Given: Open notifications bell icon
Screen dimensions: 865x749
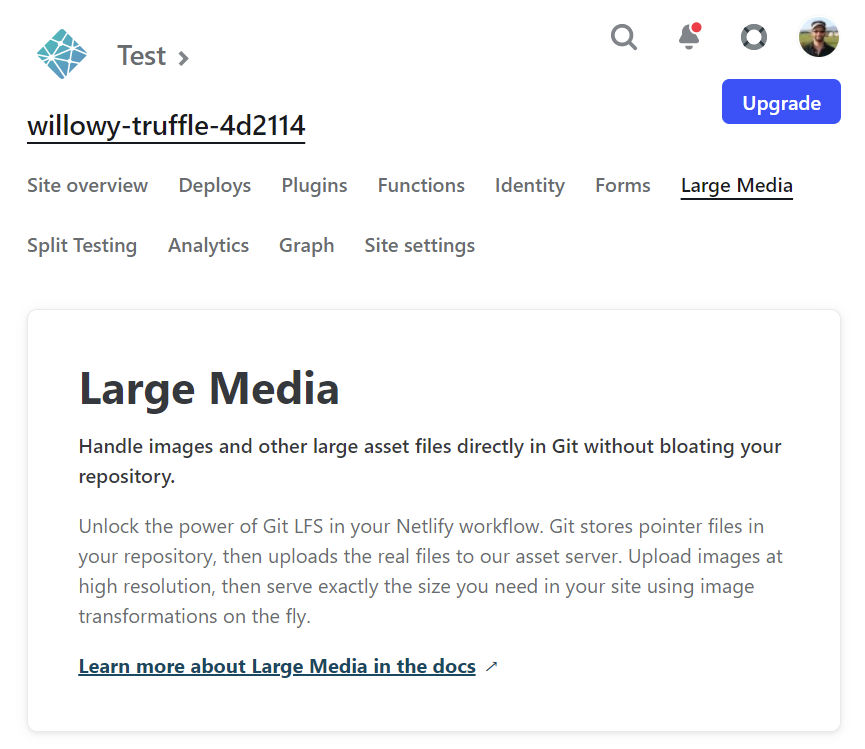Looking at the screenshot, I should [x=689, y=36].
